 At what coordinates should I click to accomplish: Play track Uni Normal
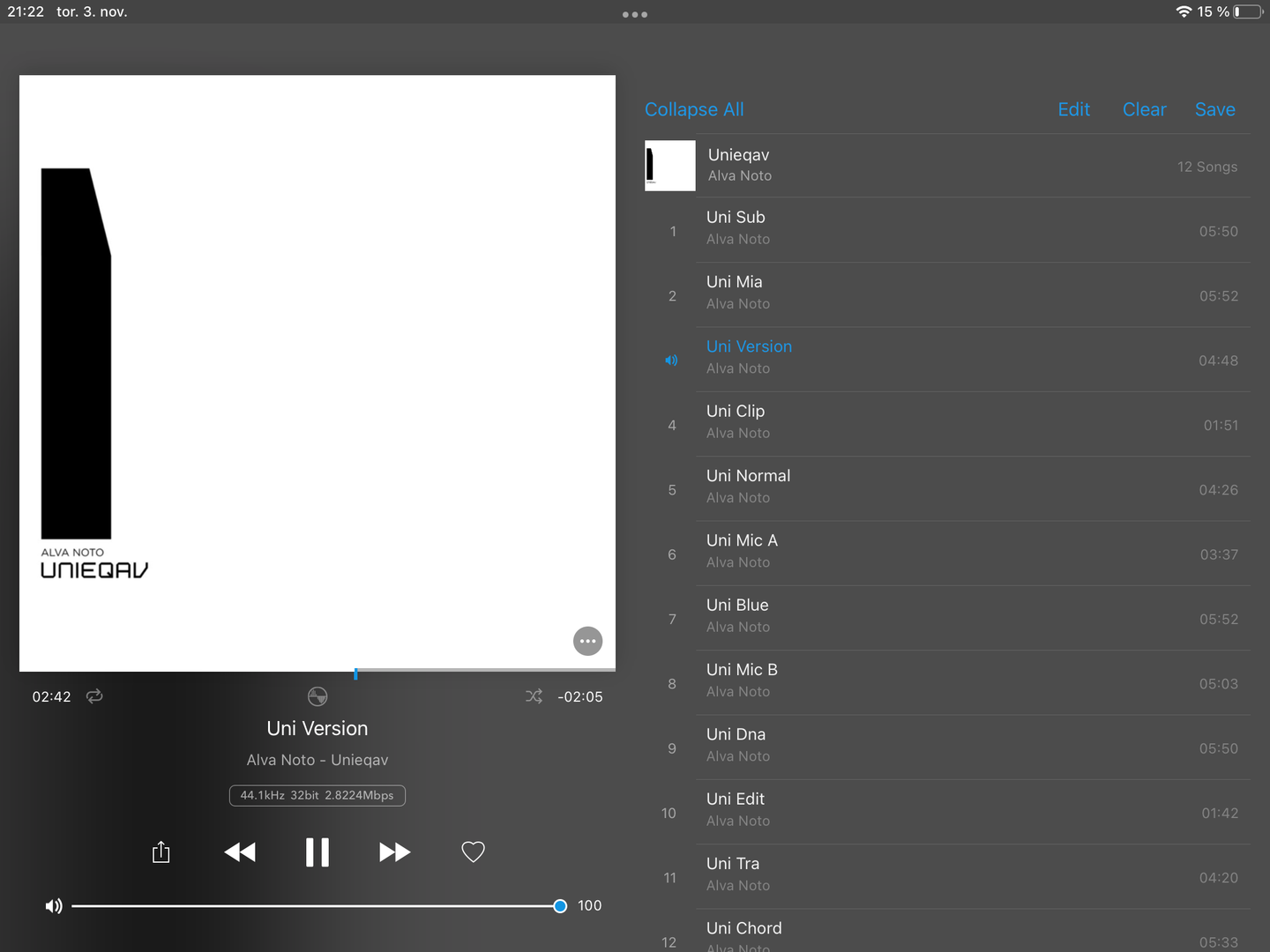[947, 489]
